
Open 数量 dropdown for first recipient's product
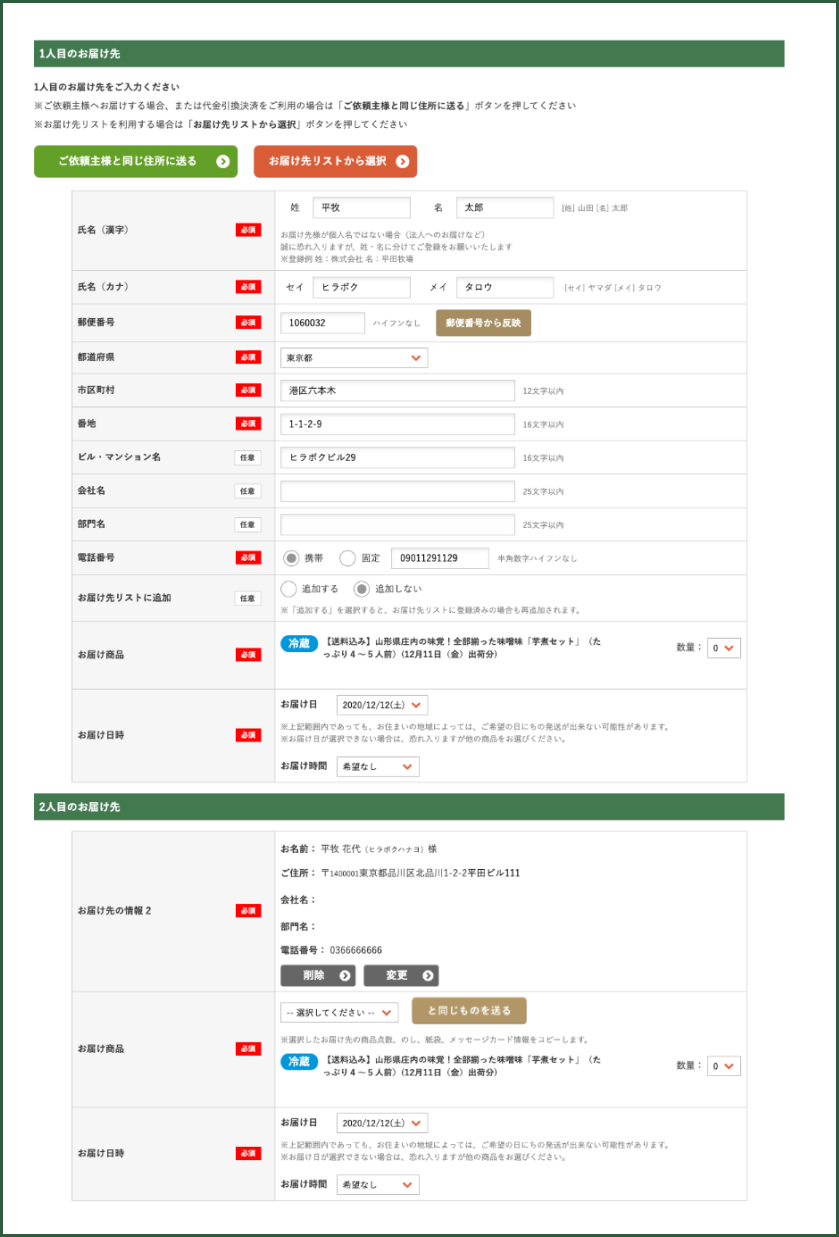(x=724, y=648)
